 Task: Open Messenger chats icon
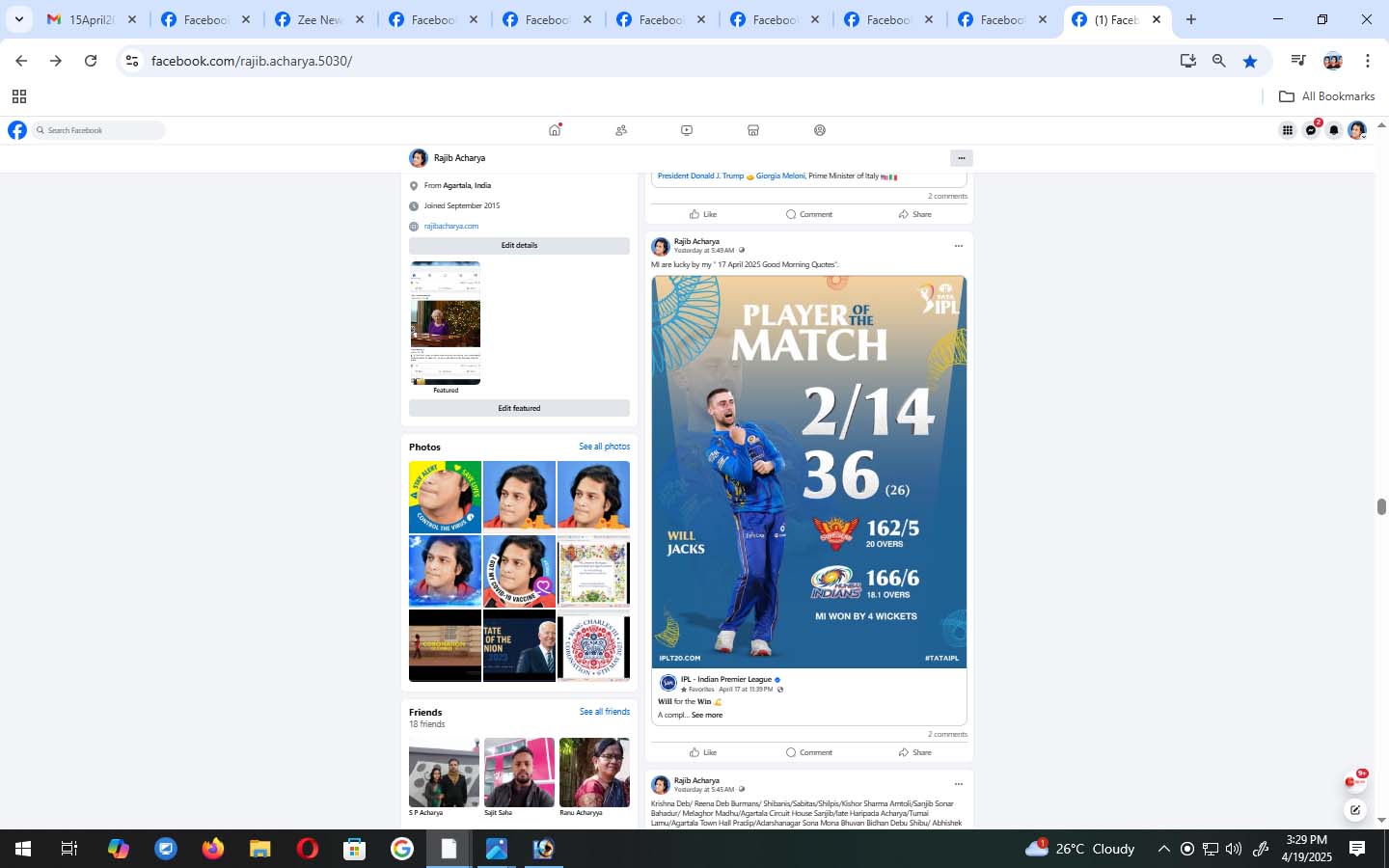1311,130
